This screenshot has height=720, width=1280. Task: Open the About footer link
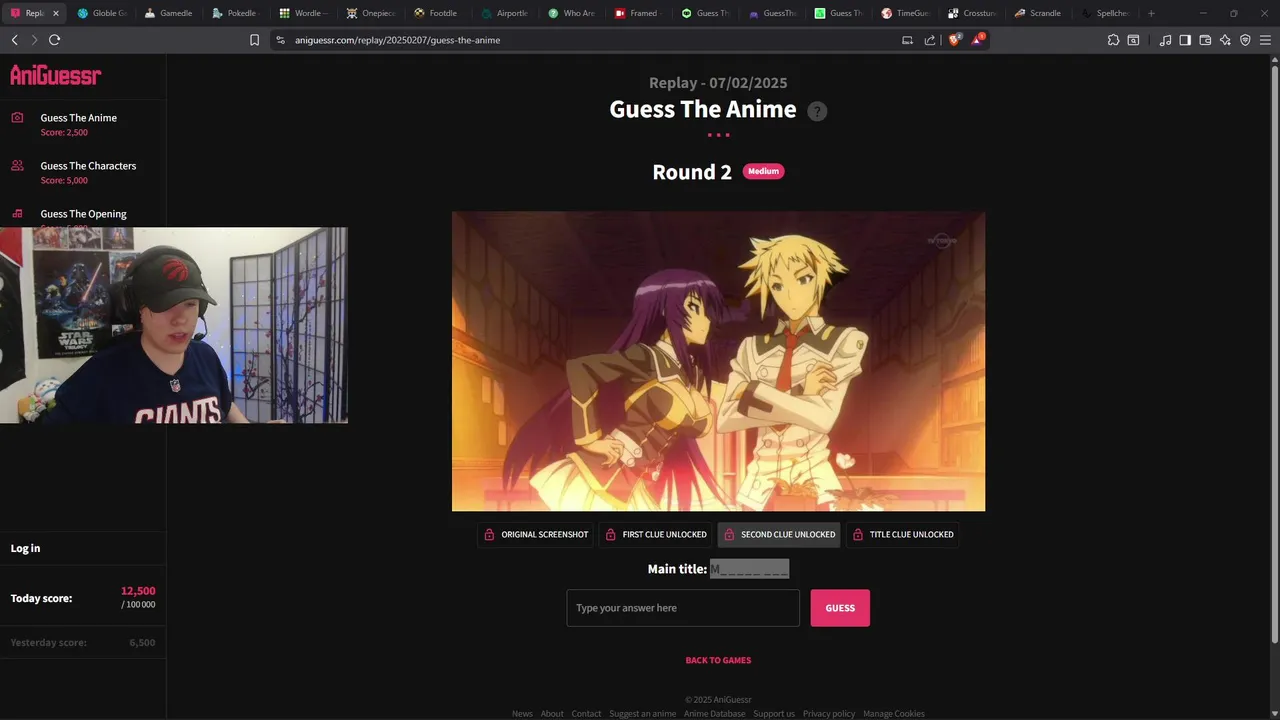point(552,713)
